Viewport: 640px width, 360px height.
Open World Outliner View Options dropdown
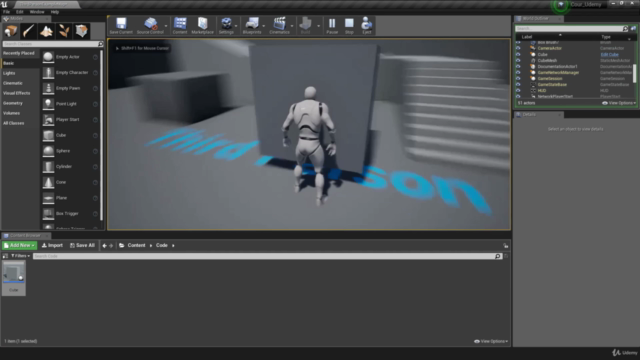619,103
